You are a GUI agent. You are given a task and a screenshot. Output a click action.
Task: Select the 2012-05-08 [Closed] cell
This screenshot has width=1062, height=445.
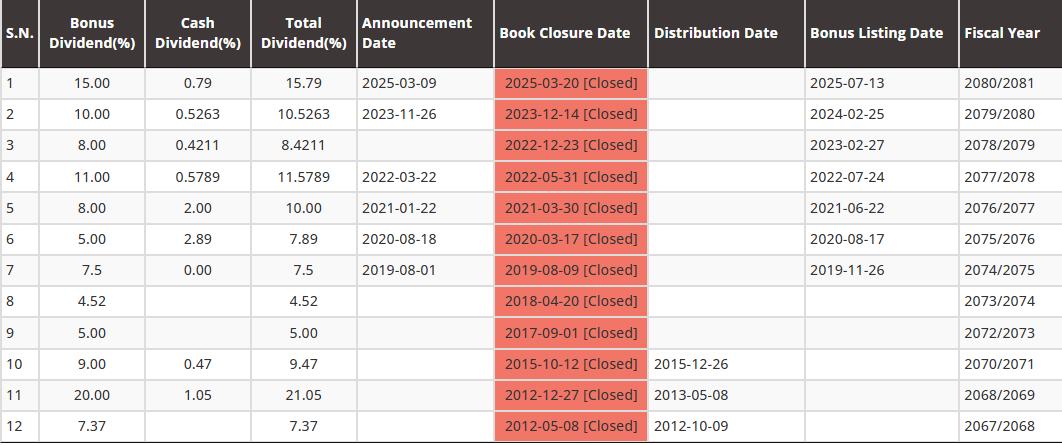point(571,427)
